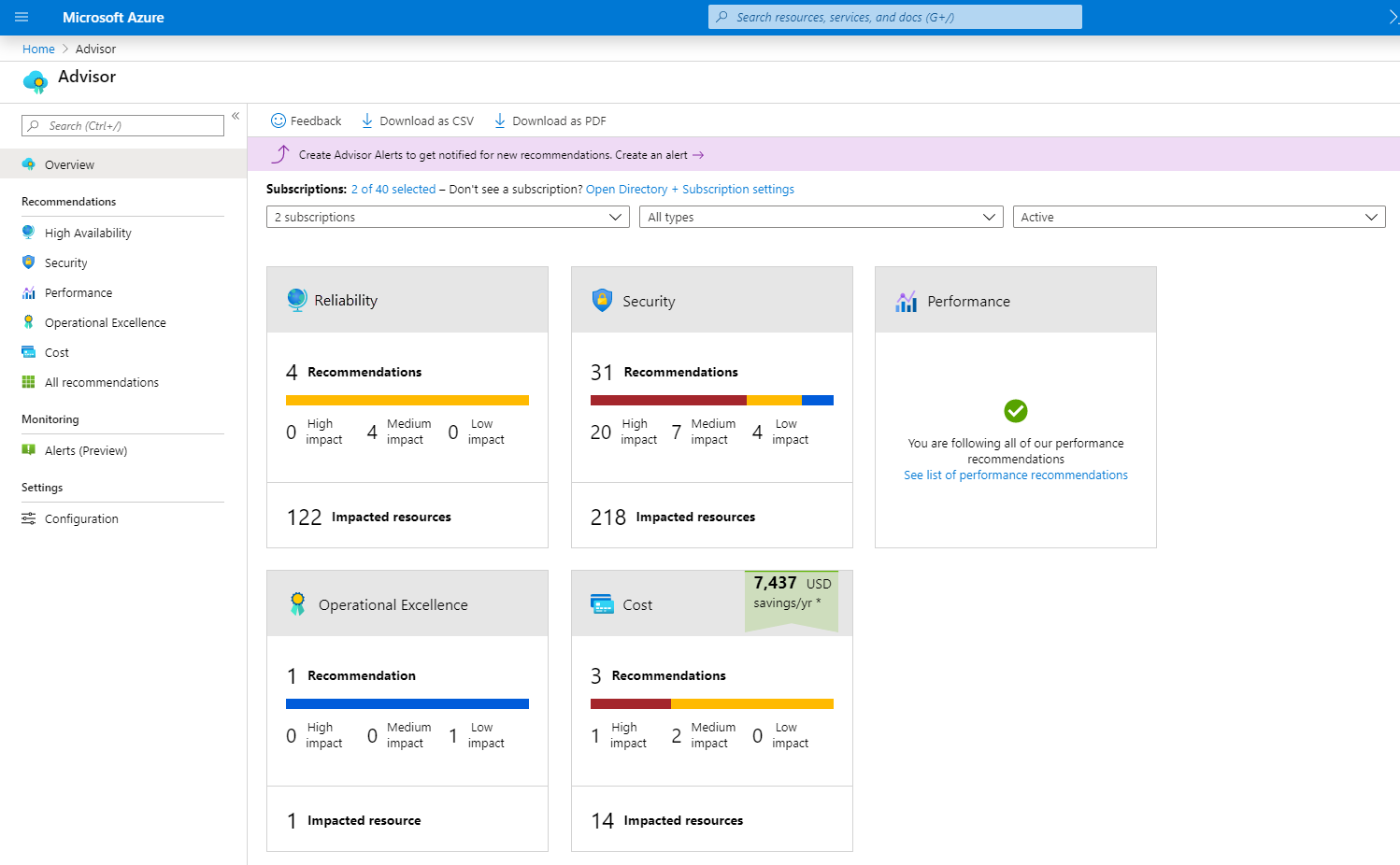Click the Configuration sliders icon

[28, 518]
